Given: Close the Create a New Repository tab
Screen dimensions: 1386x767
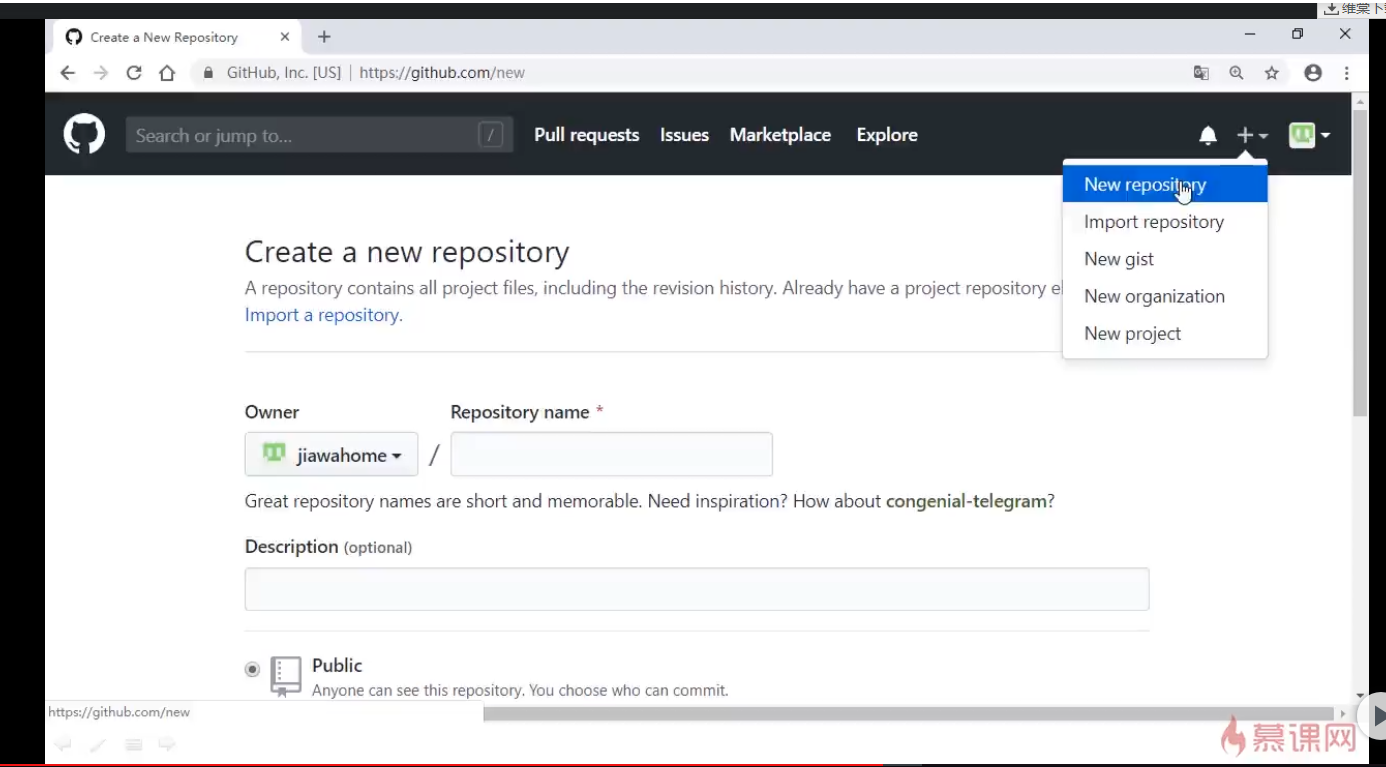Looking at the screenshot, I should click(x=284, y=37).
